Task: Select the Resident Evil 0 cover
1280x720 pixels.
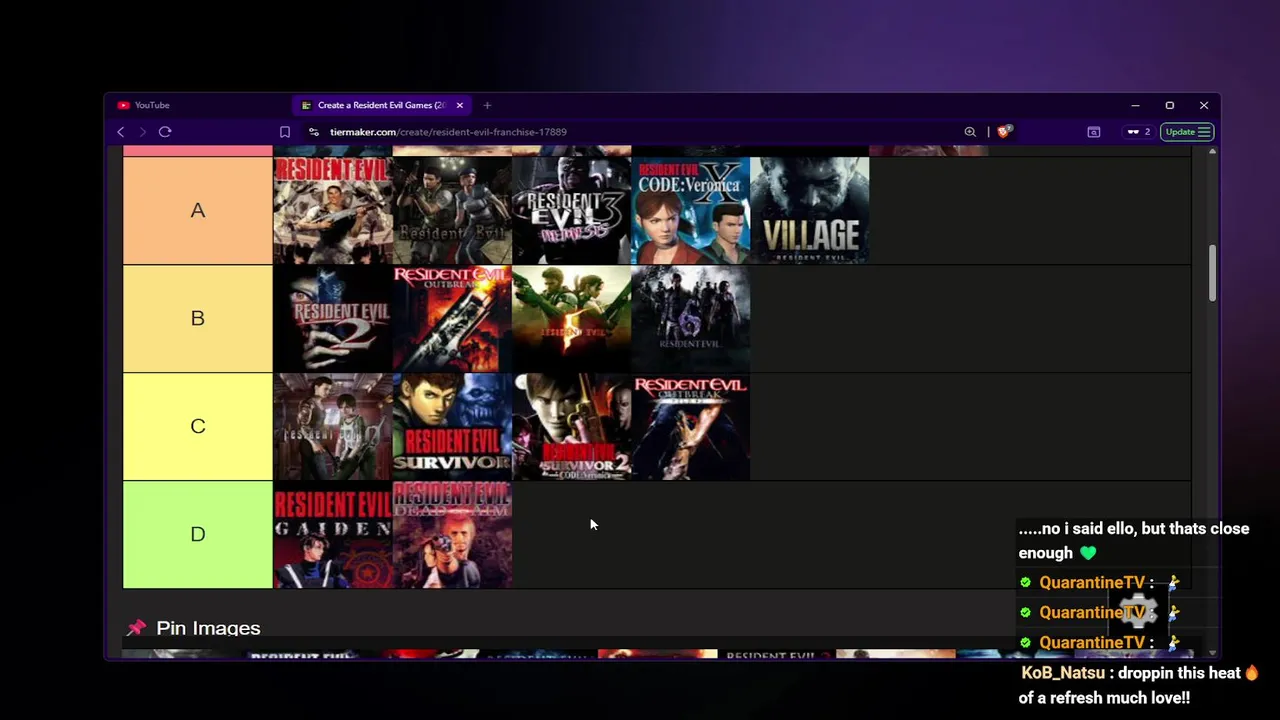Action: click(x=333, y=426)
